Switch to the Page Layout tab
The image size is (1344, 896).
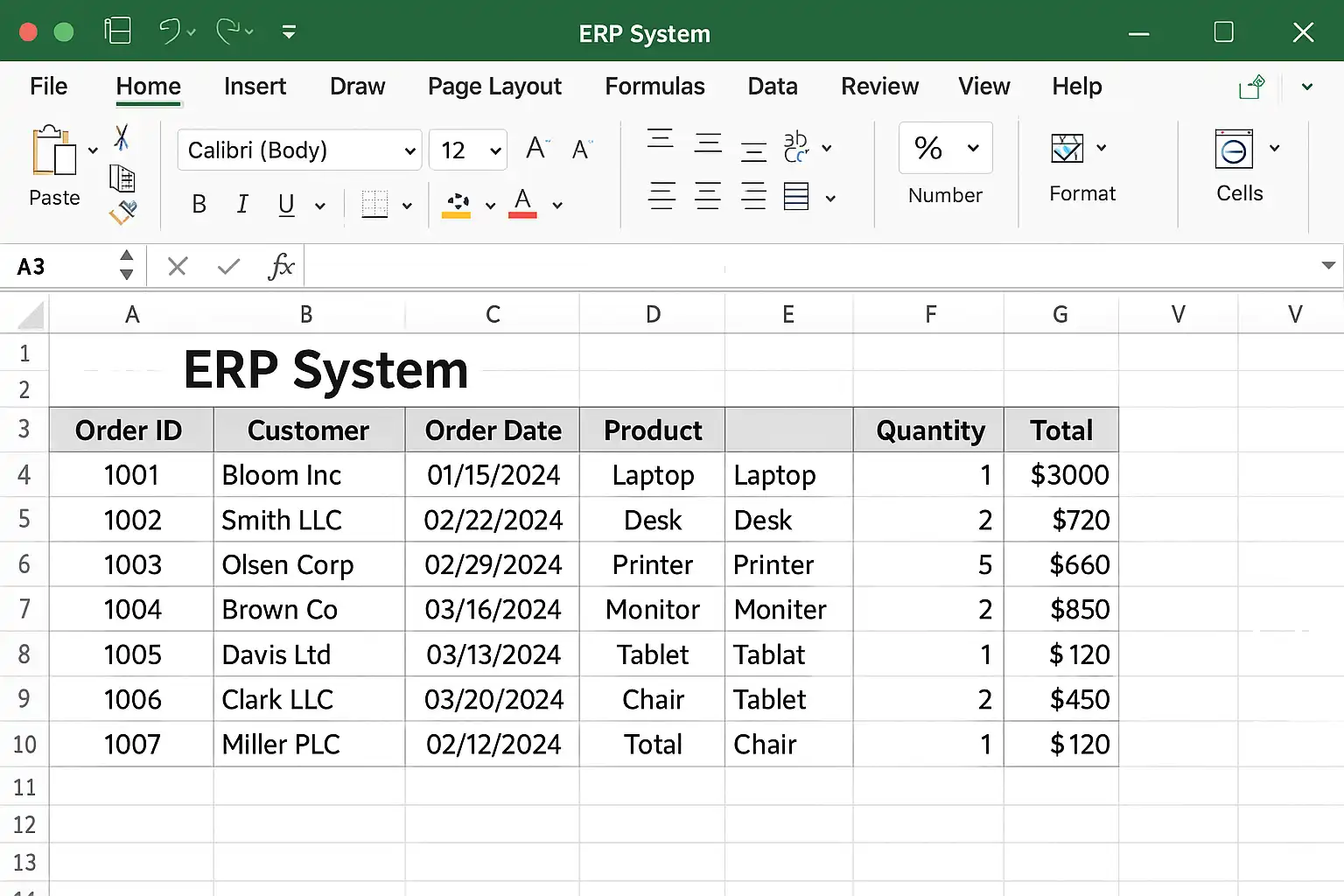pyautogui.click(x=494, y=87)
